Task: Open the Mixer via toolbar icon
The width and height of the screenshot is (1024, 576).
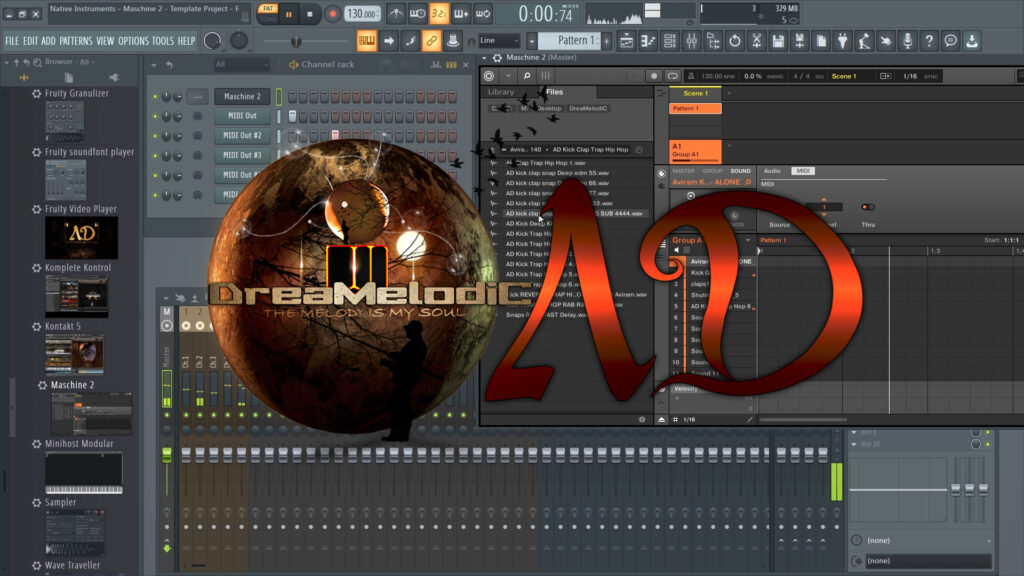Action: coord(691,41)
